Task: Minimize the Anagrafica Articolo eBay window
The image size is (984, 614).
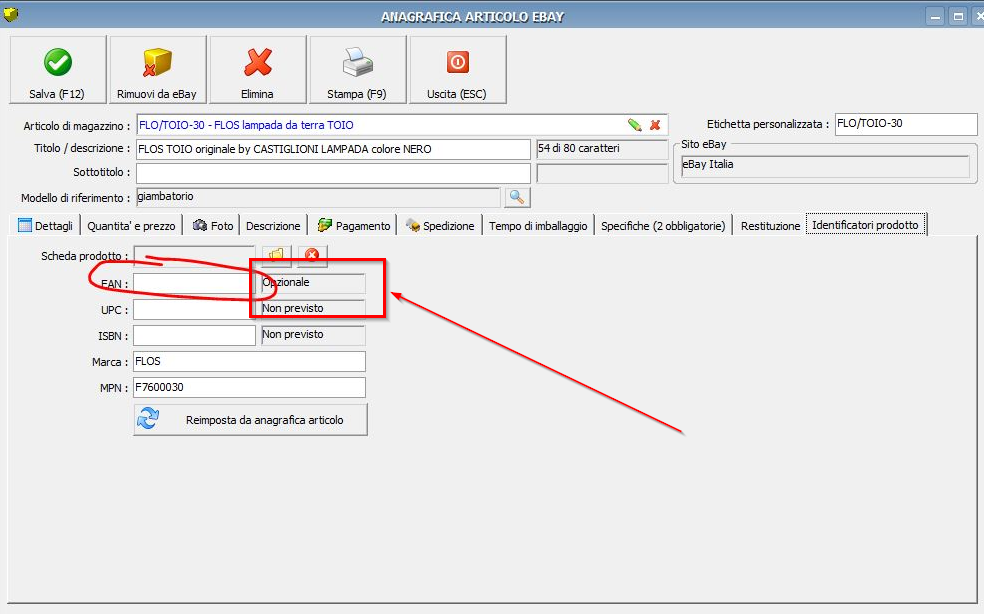Action: (935, 16)
